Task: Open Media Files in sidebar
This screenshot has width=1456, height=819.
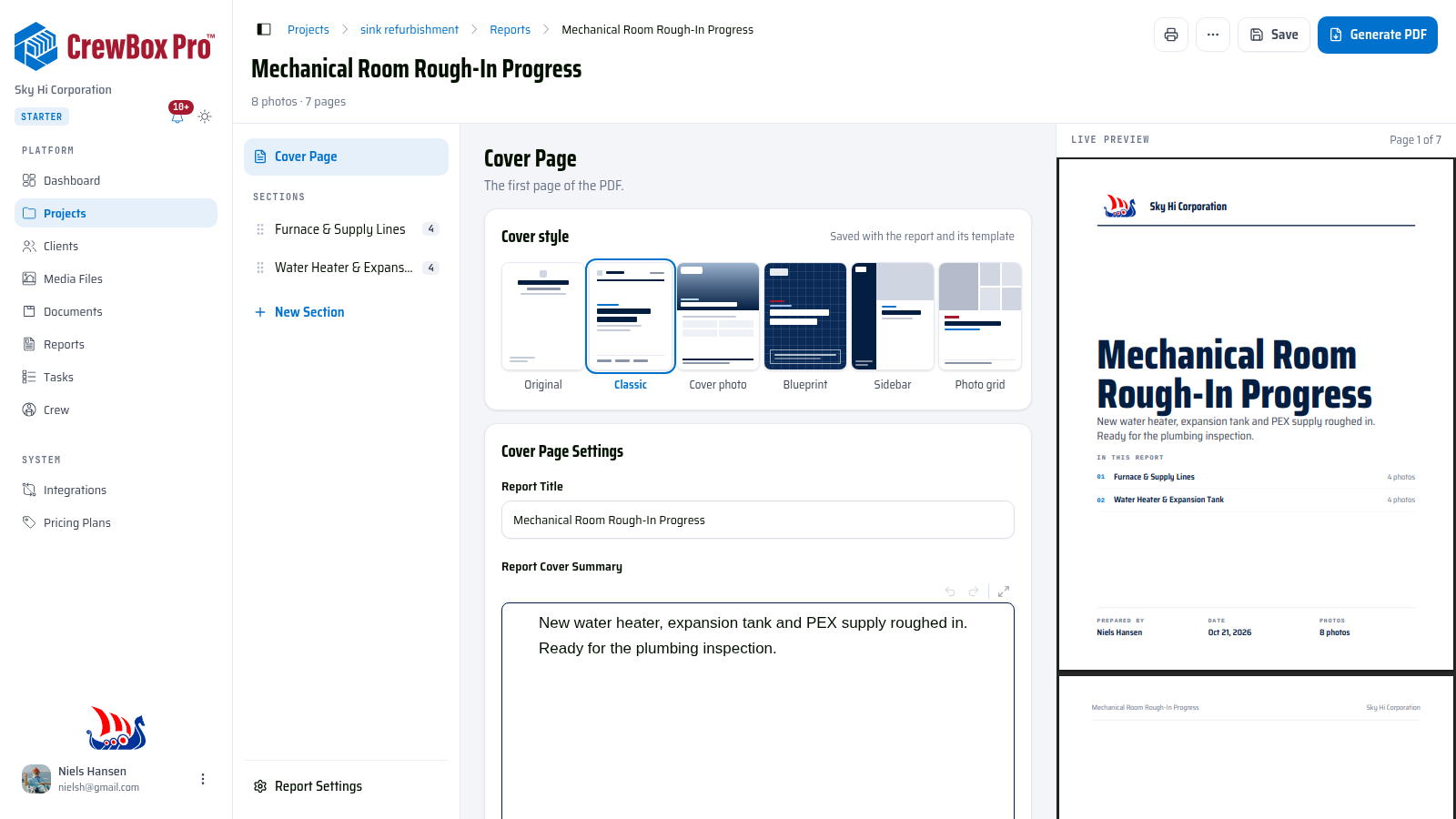Action: (x=116, y=278)
